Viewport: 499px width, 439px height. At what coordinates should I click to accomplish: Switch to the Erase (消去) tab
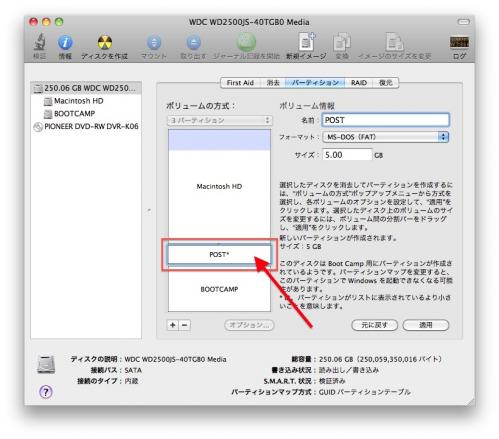273,83
